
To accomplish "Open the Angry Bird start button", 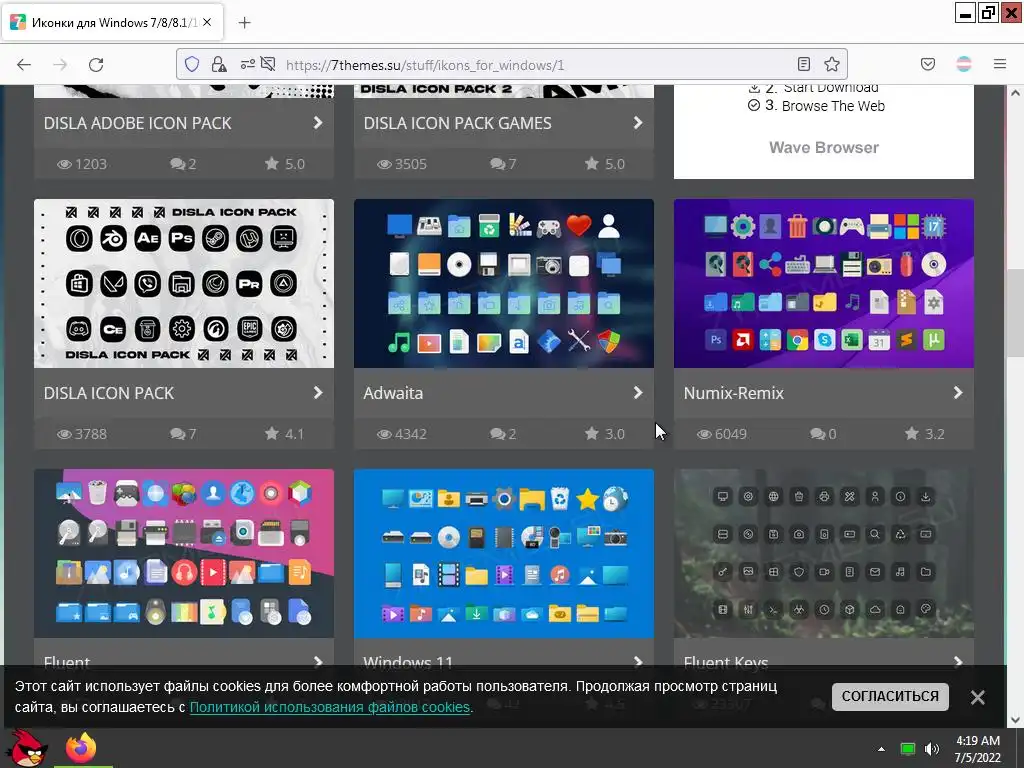I will point(26,748).
